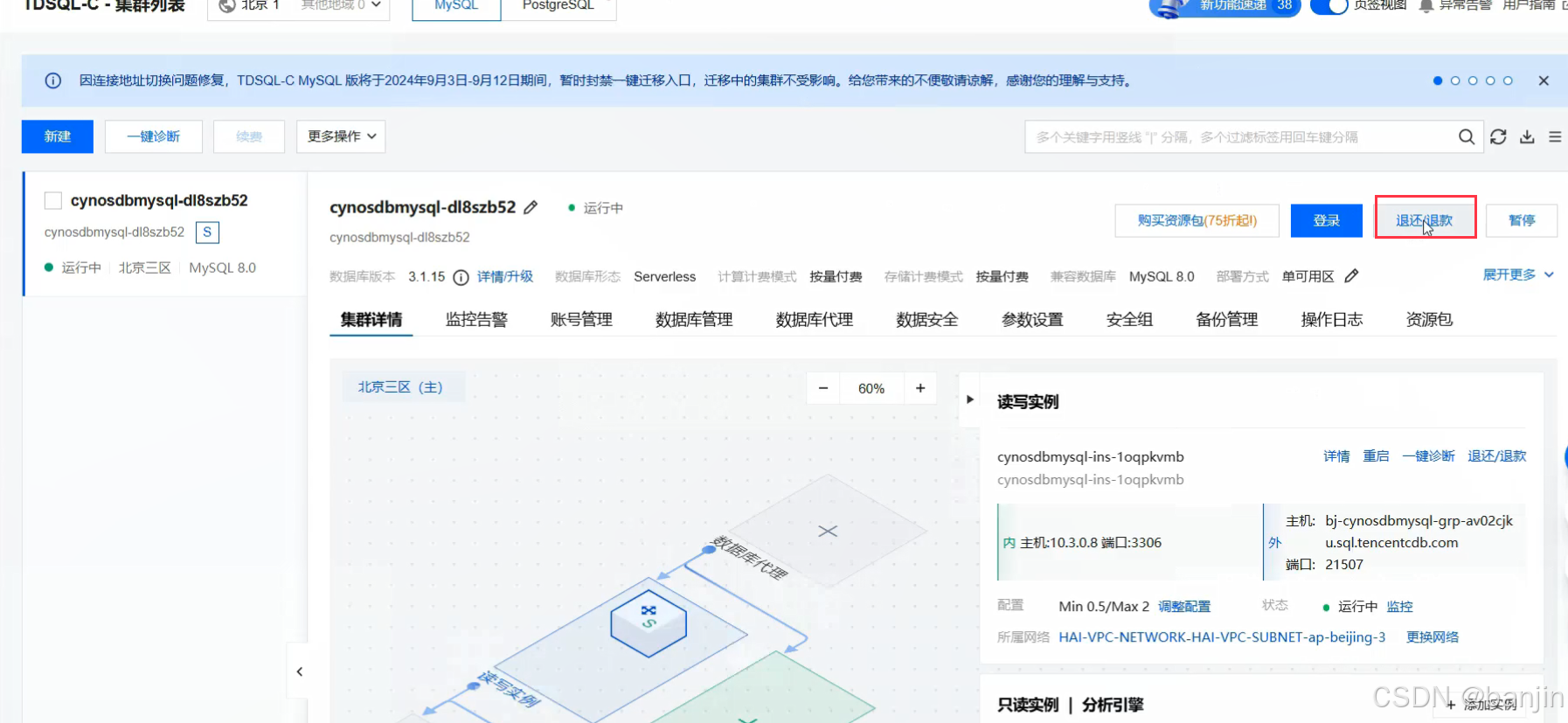The width and height of the screenshot is (1568, 723).
Task: Zoom out the topology diagram
Action: tap(823, 388)
